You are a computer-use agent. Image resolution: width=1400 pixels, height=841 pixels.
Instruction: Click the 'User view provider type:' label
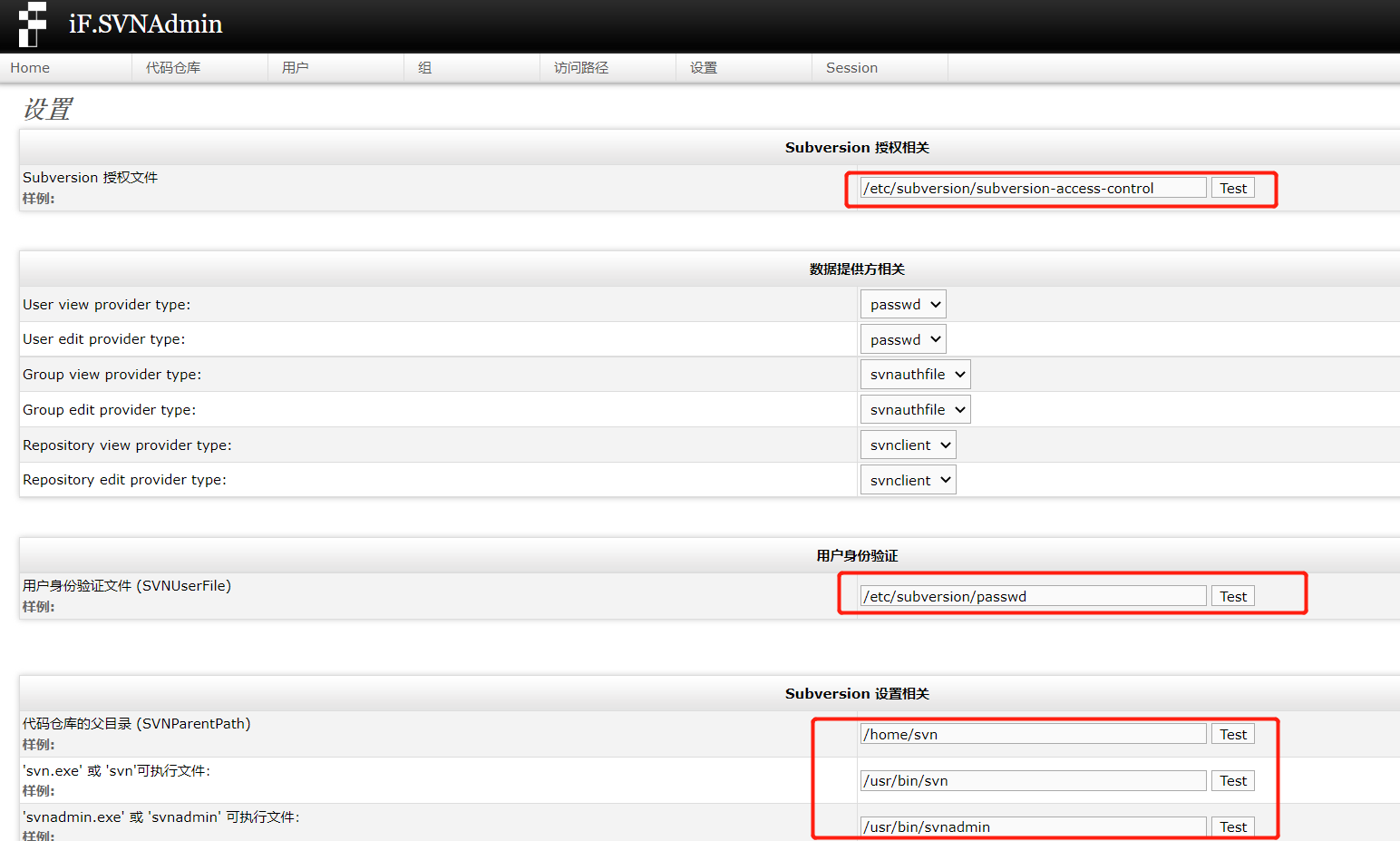pos(107,305)
